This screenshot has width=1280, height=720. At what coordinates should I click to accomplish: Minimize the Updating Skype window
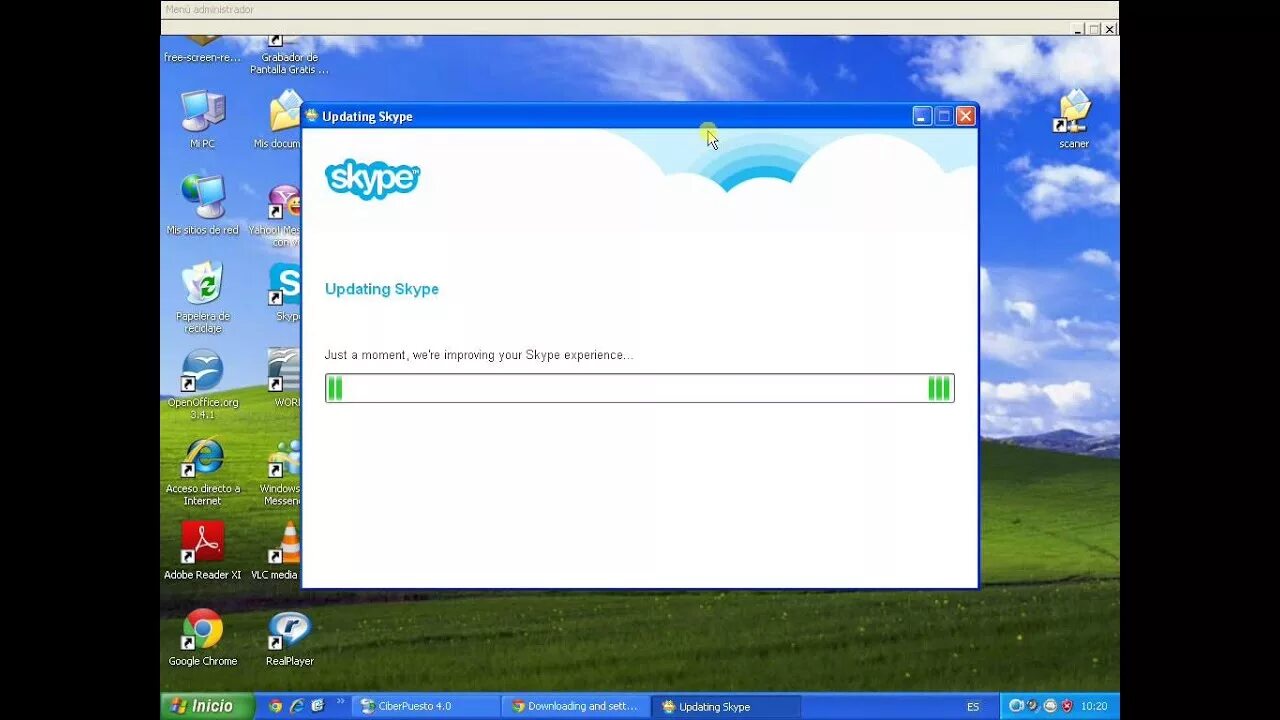(x=922, y=116)
